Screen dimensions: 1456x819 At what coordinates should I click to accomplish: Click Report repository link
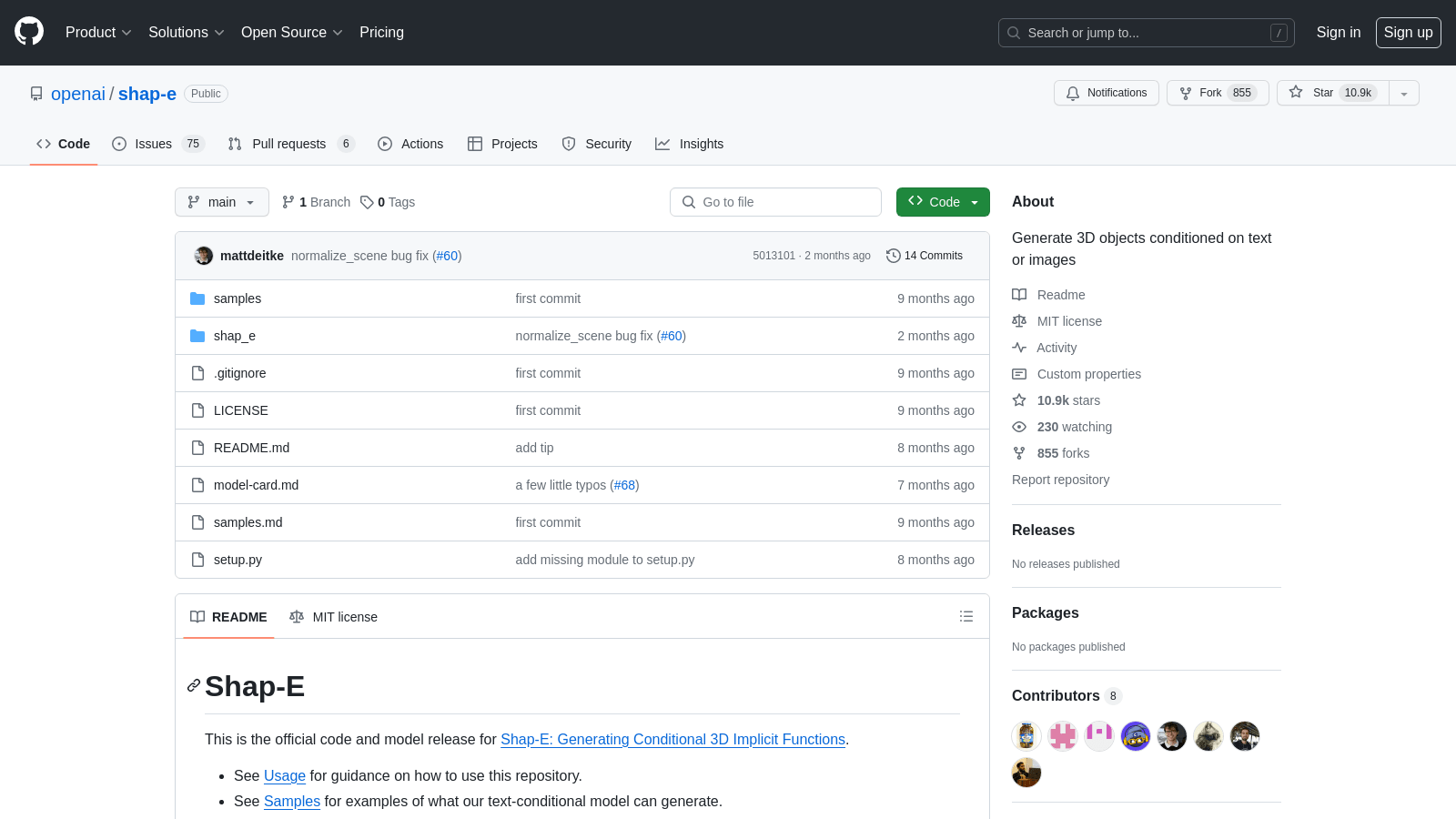tap(1060, 480)
